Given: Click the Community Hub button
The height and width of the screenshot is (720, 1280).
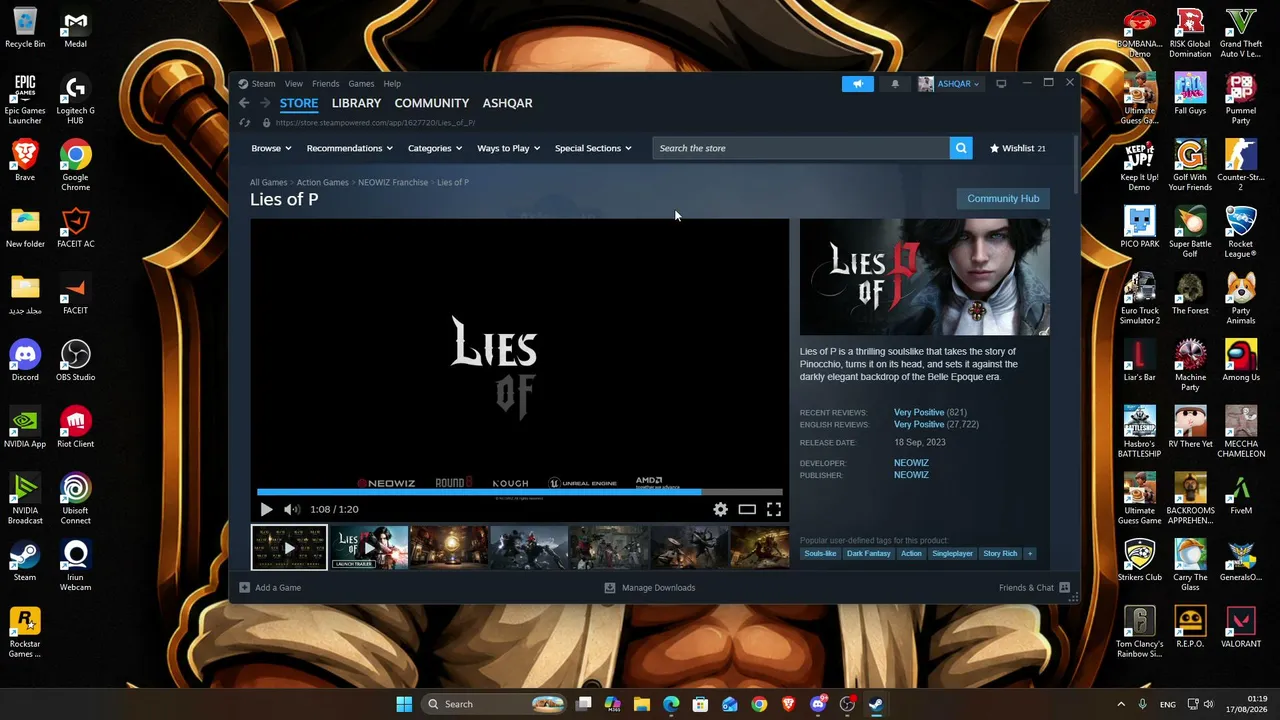Looking at the screenshot, I should tap(1003, 198).
